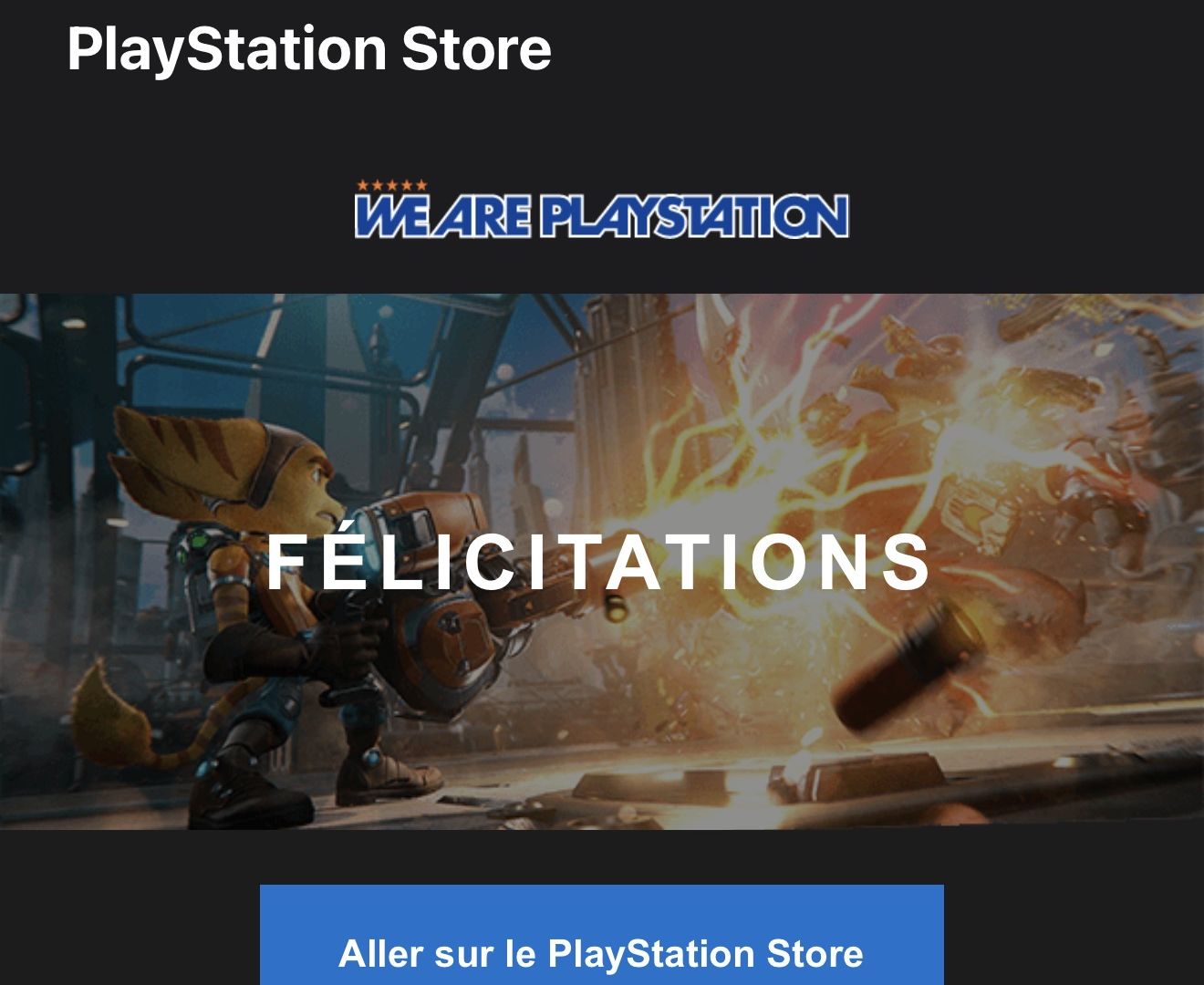The image size is (1204, 985).
Task: Click the green lights on Ratchet's backpack
Action: point(192,545)
